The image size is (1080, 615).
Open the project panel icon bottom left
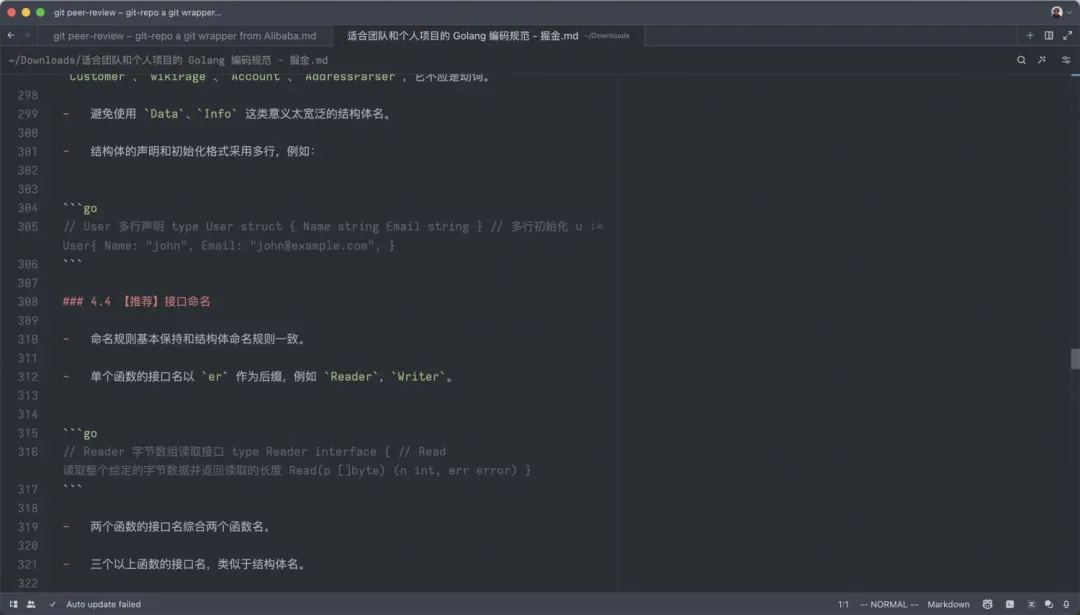click(14, 605)
